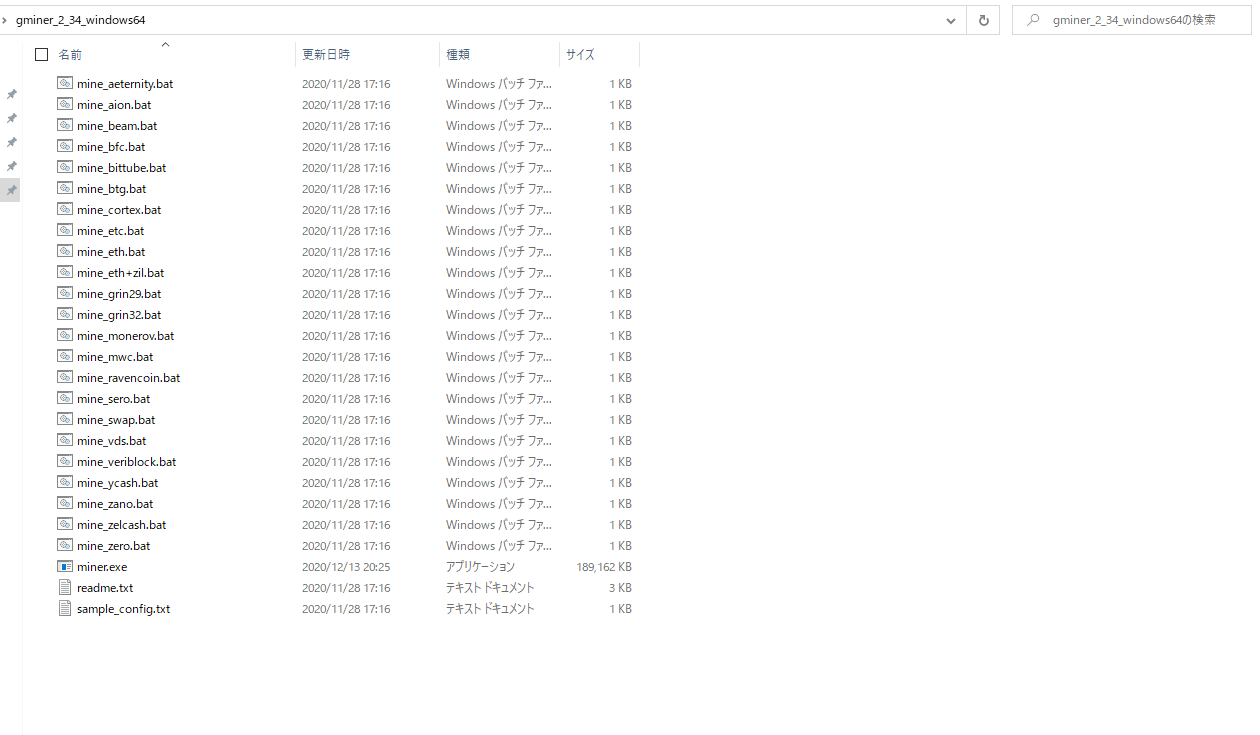Sort files by 種類 column header

(458, 55)
